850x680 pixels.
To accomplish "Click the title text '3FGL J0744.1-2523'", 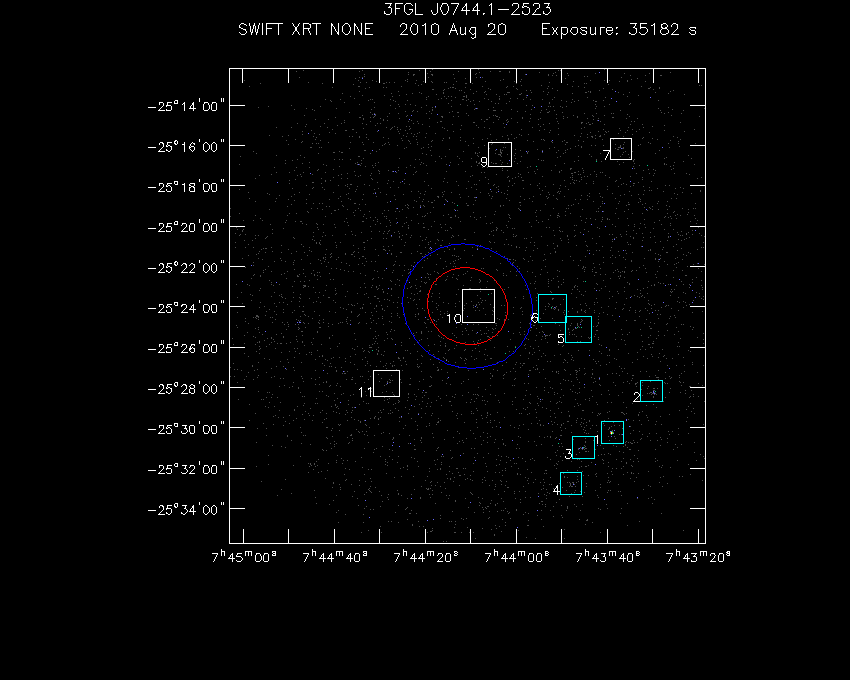I will coord(467,9).
